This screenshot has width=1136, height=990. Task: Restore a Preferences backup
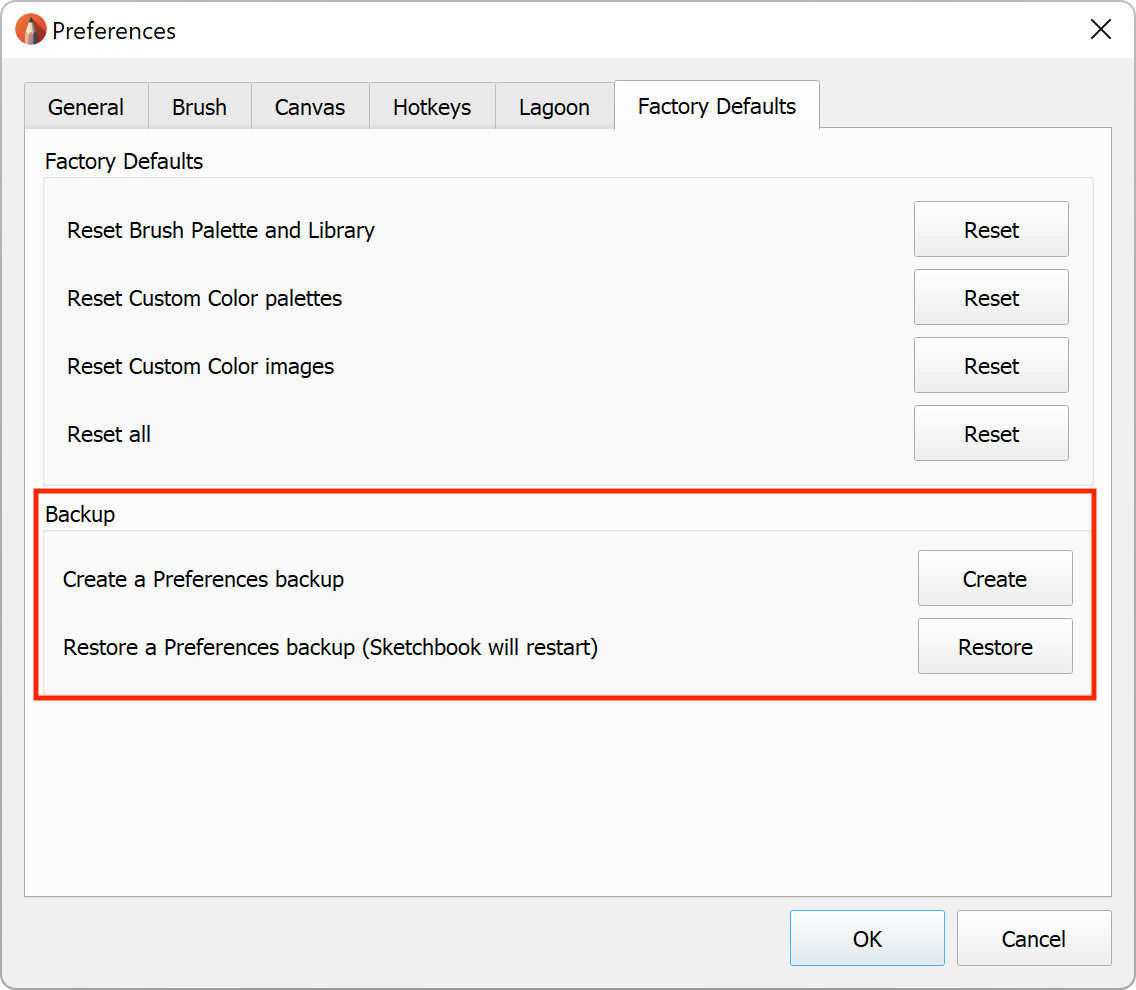(x=995, y=647)
